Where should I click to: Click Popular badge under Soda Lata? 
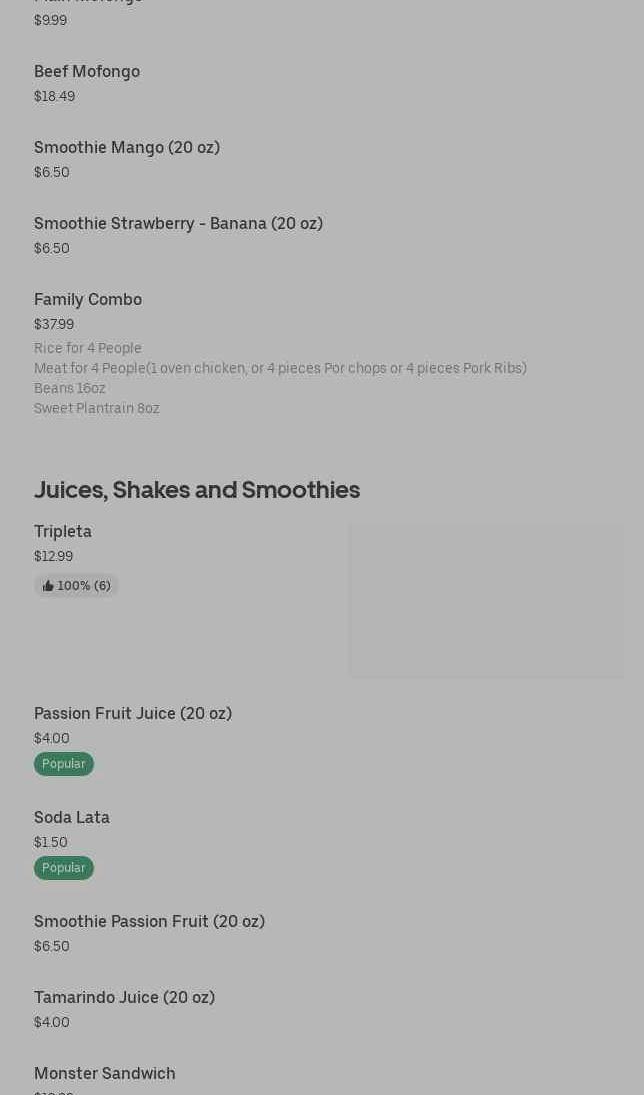[64, 868]
